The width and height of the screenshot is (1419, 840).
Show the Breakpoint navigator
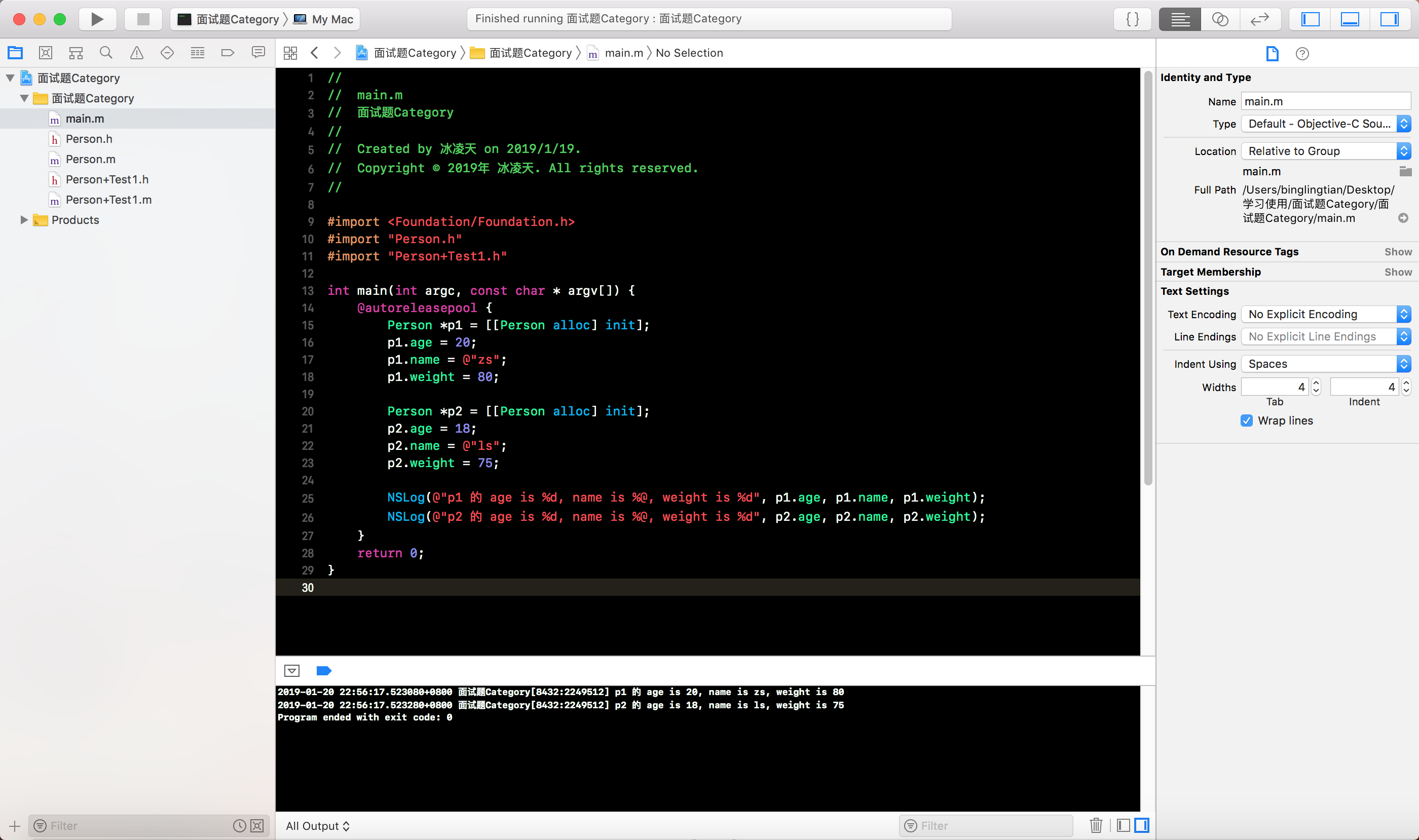pos(228,53)
